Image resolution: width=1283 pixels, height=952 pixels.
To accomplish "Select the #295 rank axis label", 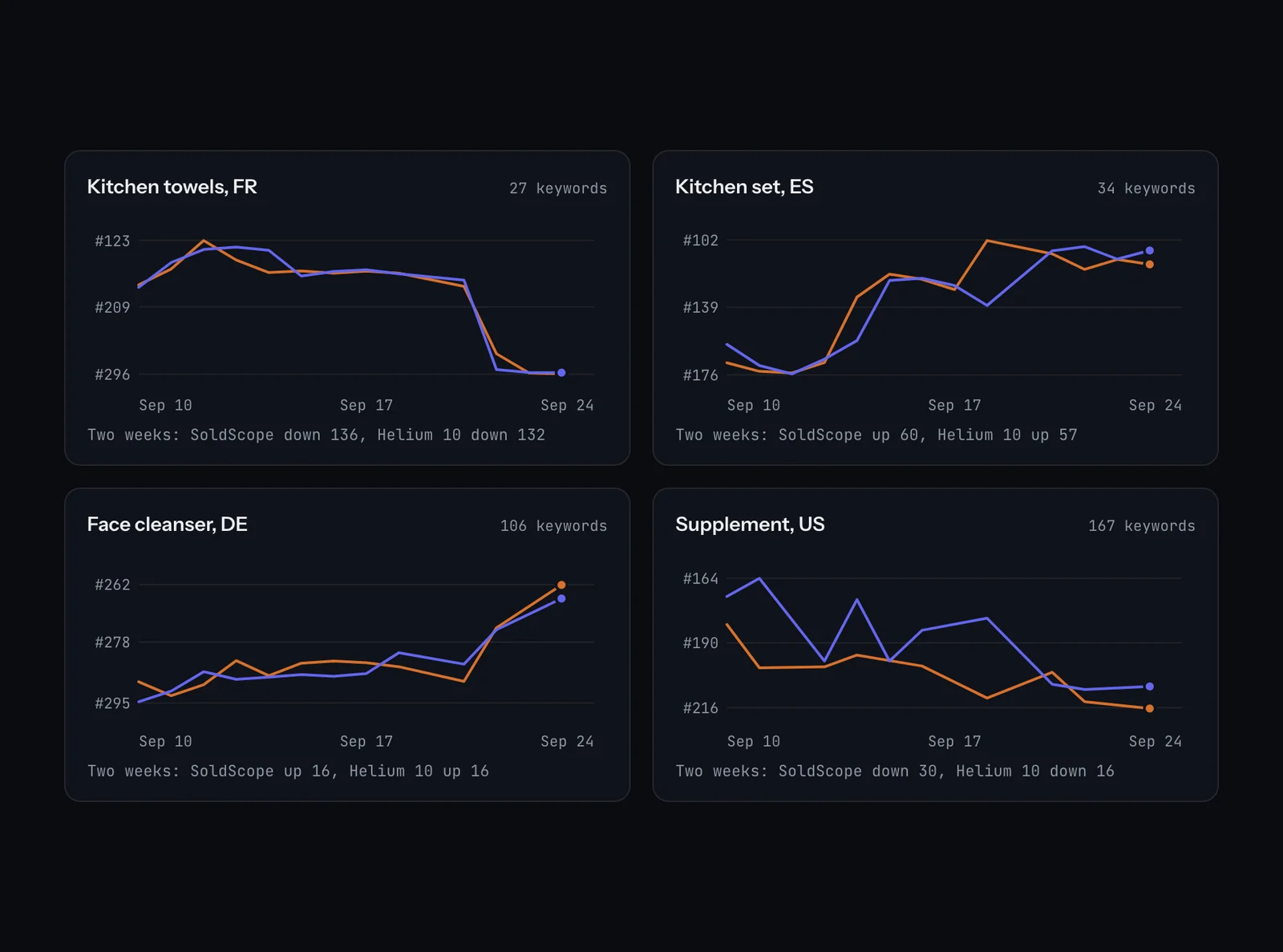I will pyautogui.click(x=112, y=703).
